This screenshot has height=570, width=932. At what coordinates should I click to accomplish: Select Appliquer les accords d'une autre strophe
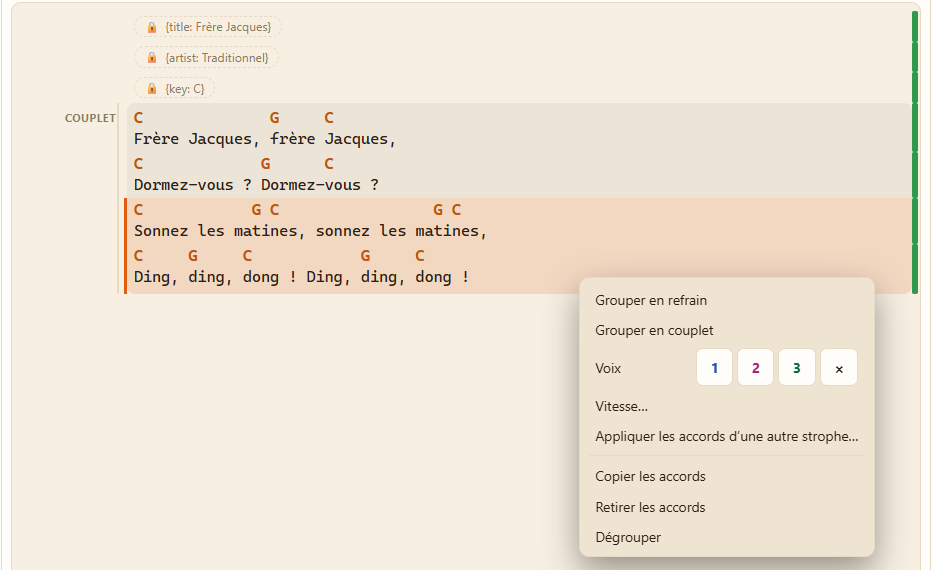point(726,436)
